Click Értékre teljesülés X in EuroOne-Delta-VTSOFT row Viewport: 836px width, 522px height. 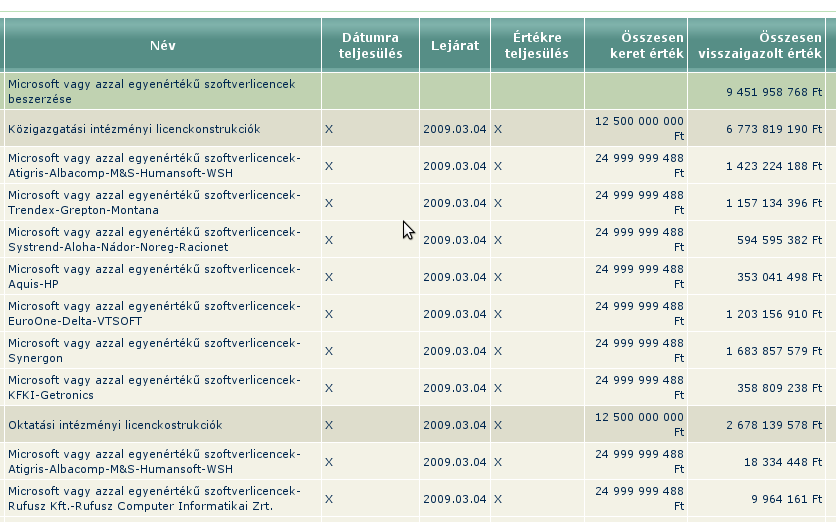(497, 314)
